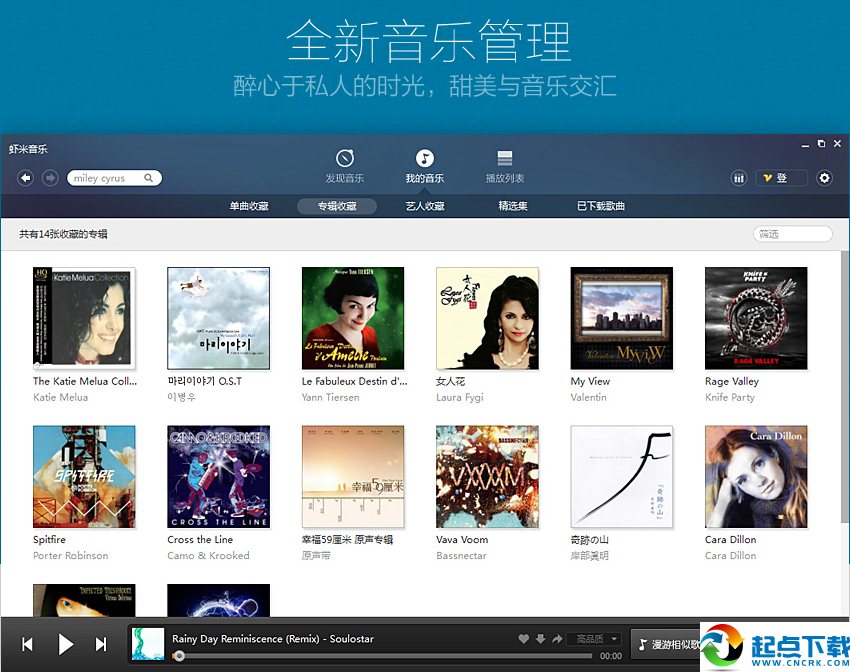Click artist name Knife Party
Screen dimensions: 850x672
point(730,397)
